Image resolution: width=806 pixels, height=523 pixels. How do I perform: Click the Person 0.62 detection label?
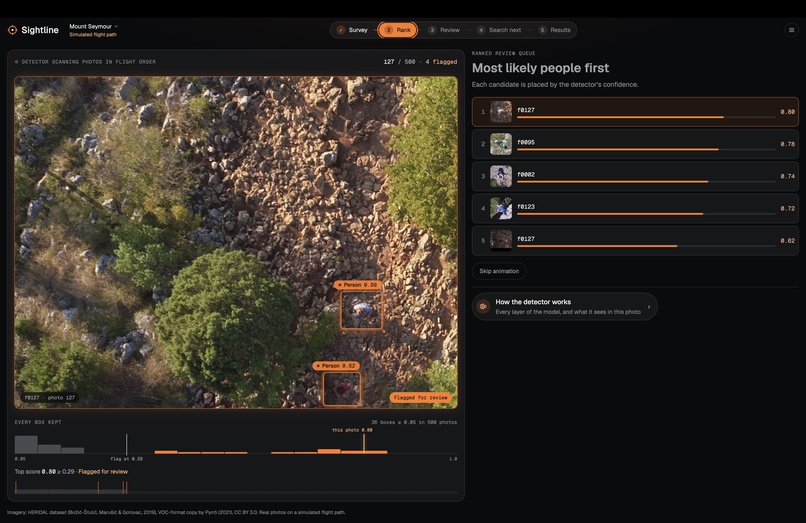coord(336,366)
